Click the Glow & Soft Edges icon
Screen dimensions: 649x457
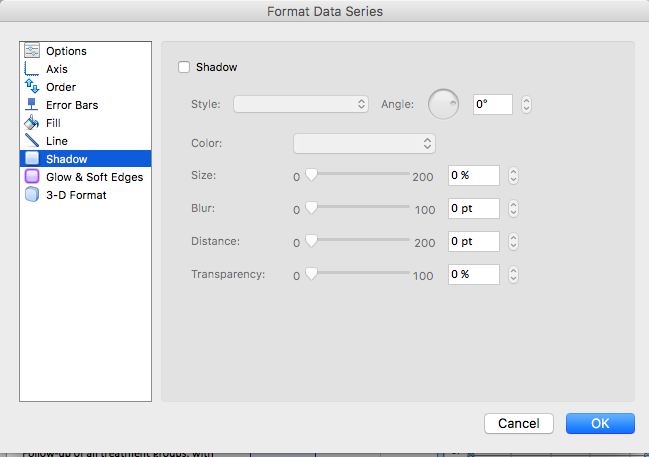click(31, 177)
